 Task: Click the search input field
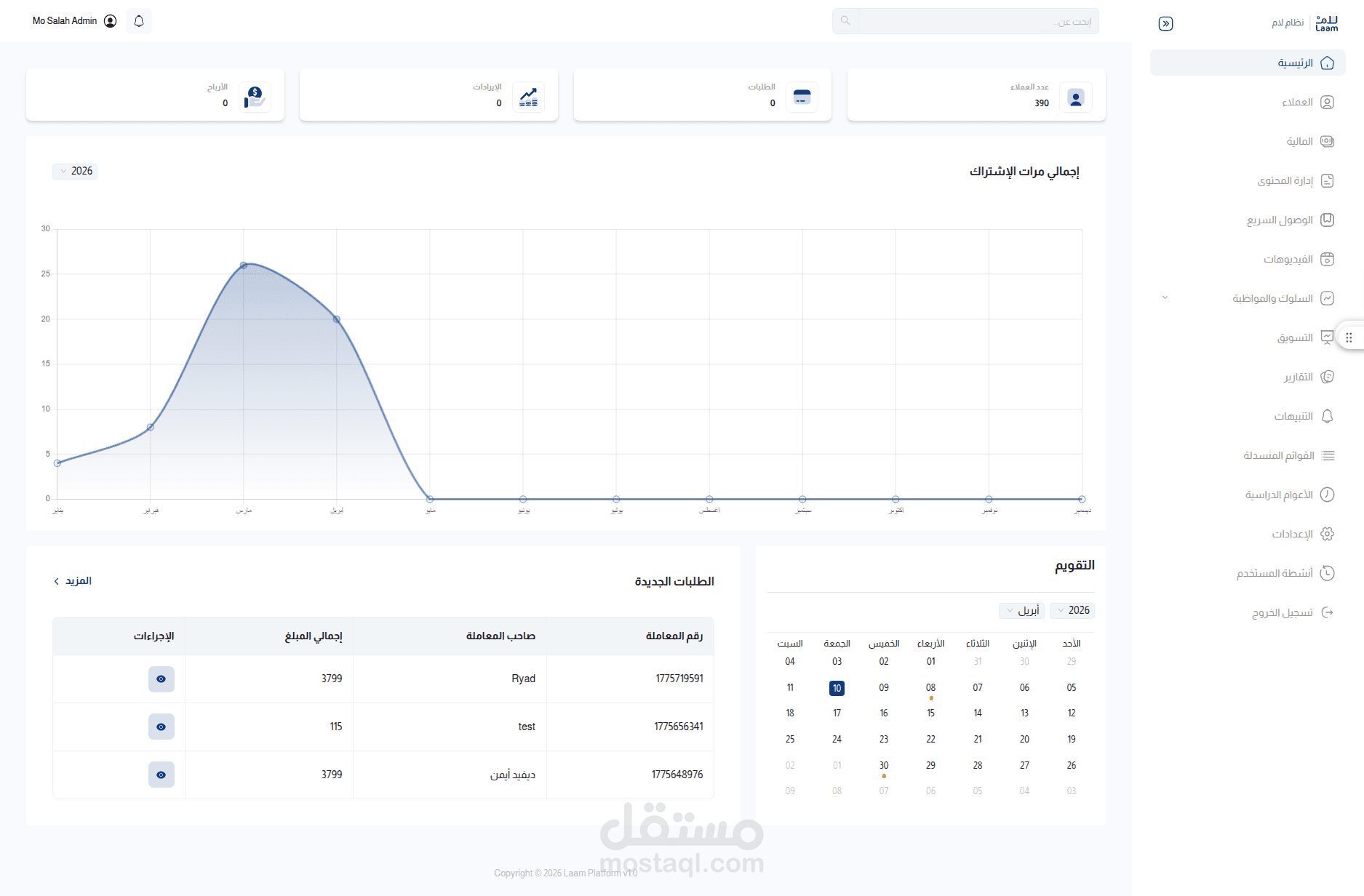coord(978,21)
